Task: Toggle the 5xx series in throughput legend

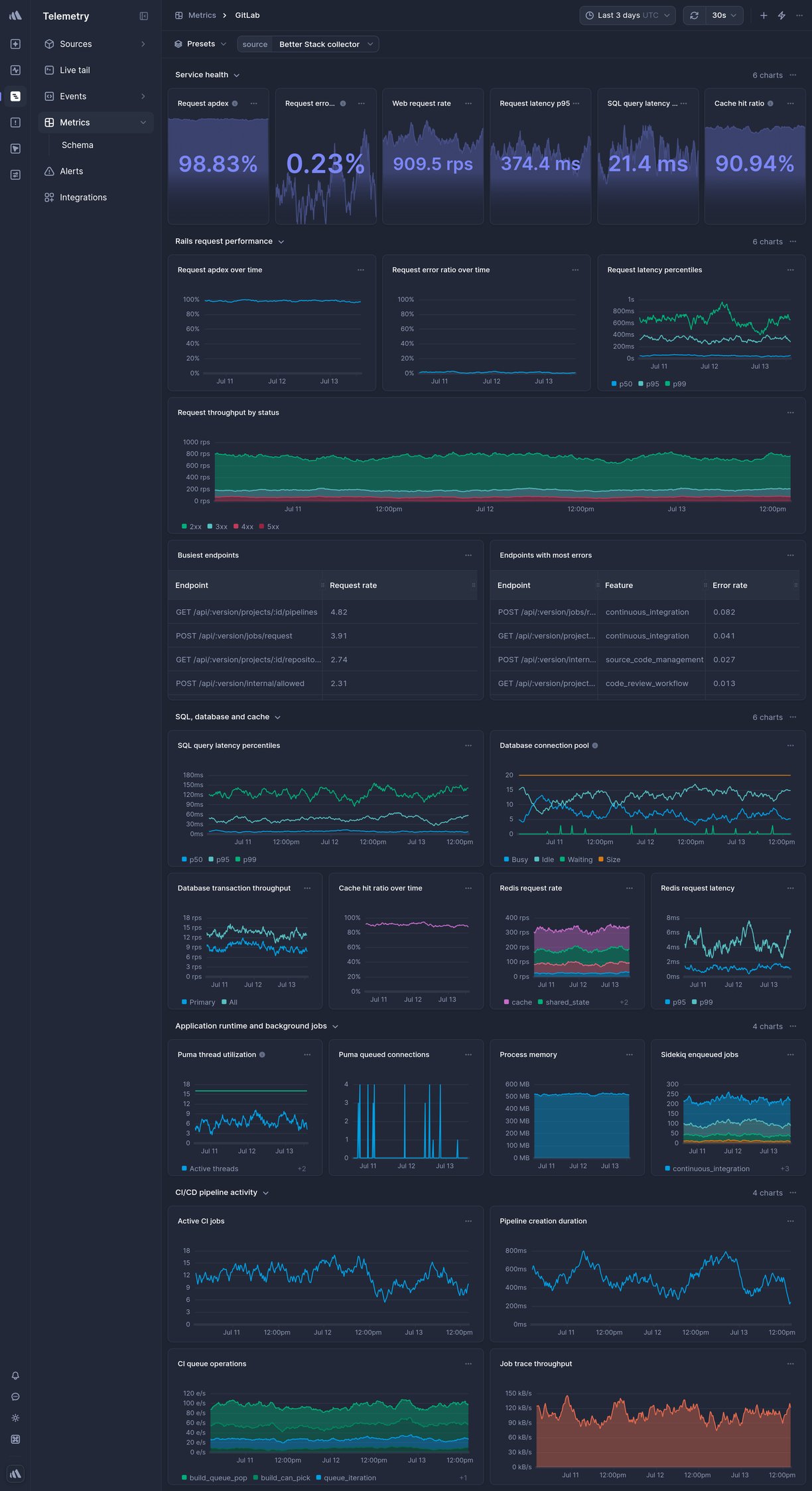Action: point(269,527)
